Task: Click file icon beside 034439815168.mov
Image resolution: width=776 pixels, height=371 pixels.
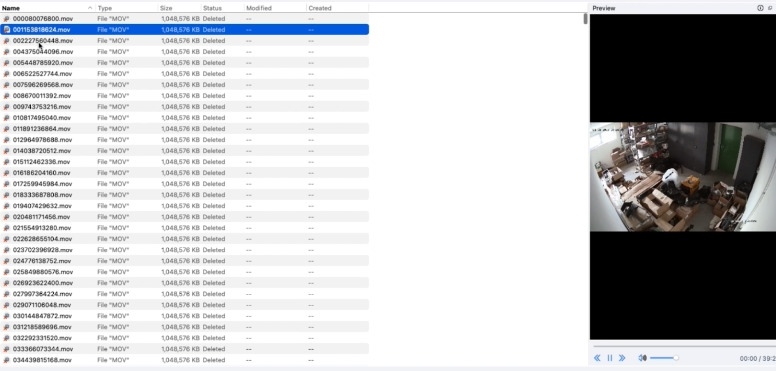Action: (6, 360)
